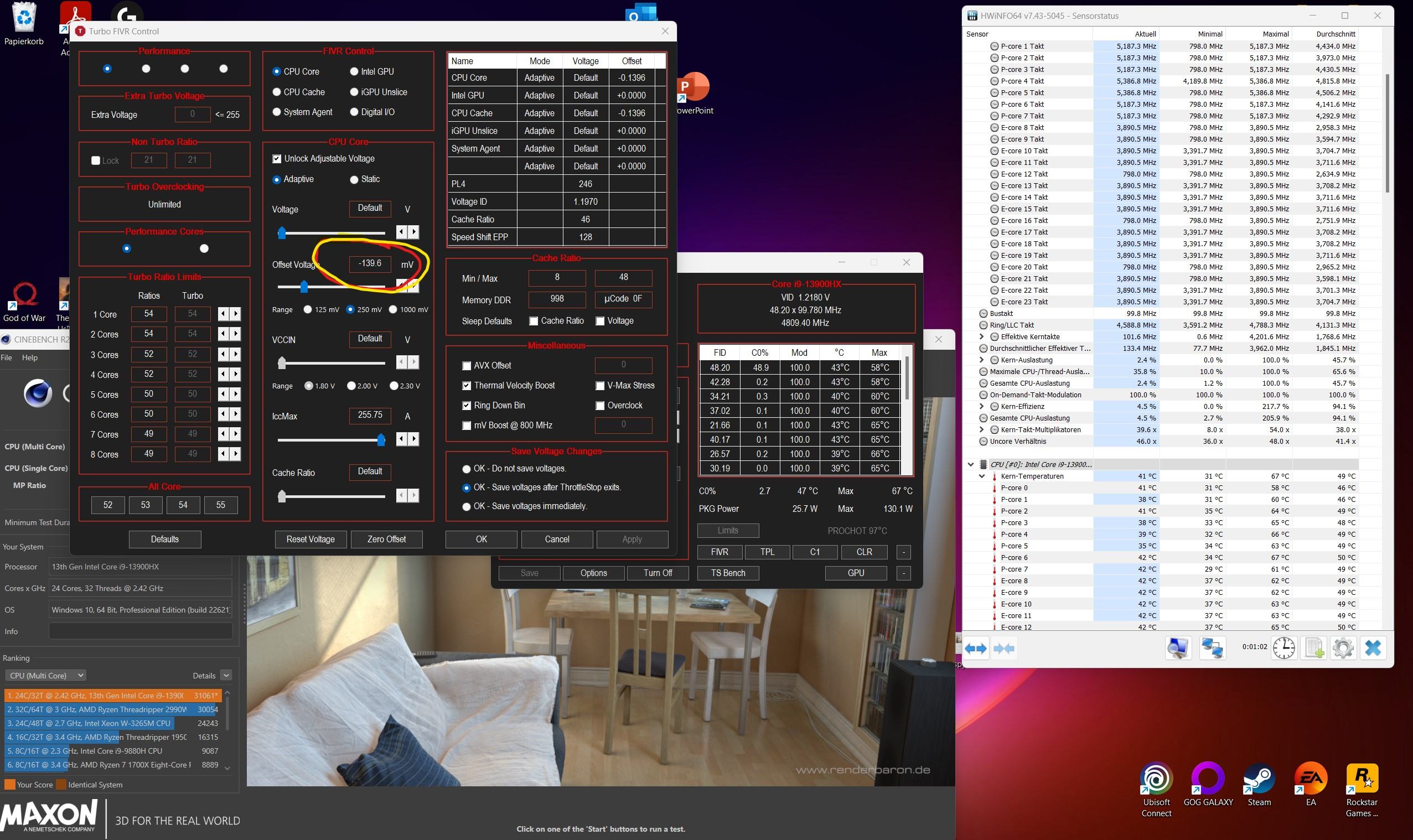Click Aktuell column header in HWiNFO
Image resolution: width=1413 pixels, height=840 pixels.
tap(1125, 34)
